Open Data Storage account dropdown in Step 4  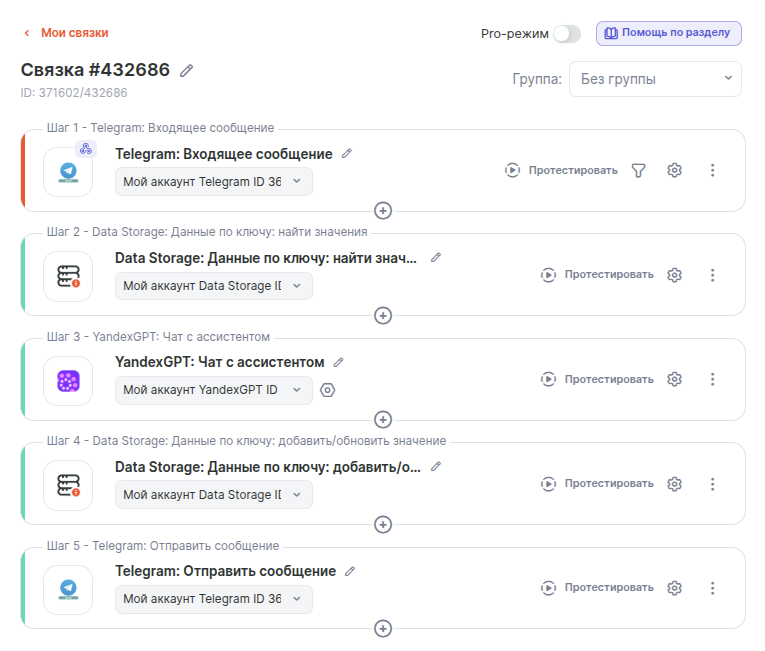[x=214, y=495]
